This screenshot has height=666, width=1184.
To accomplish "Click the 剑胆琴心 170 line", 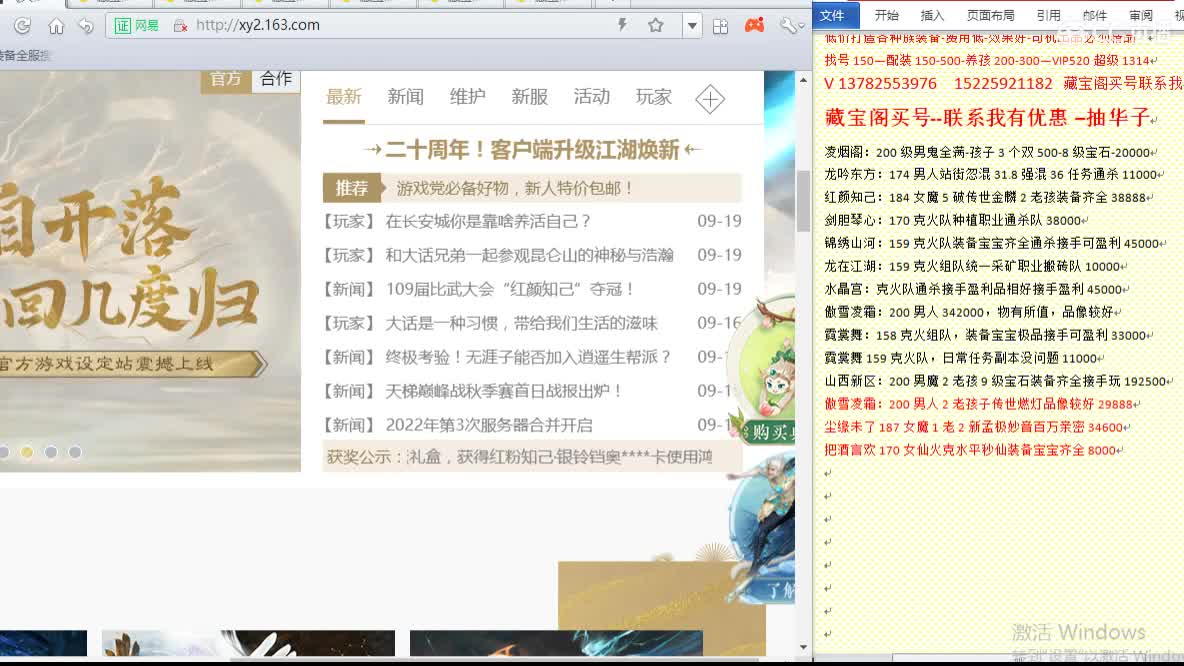I will click(x=954, y=220).
